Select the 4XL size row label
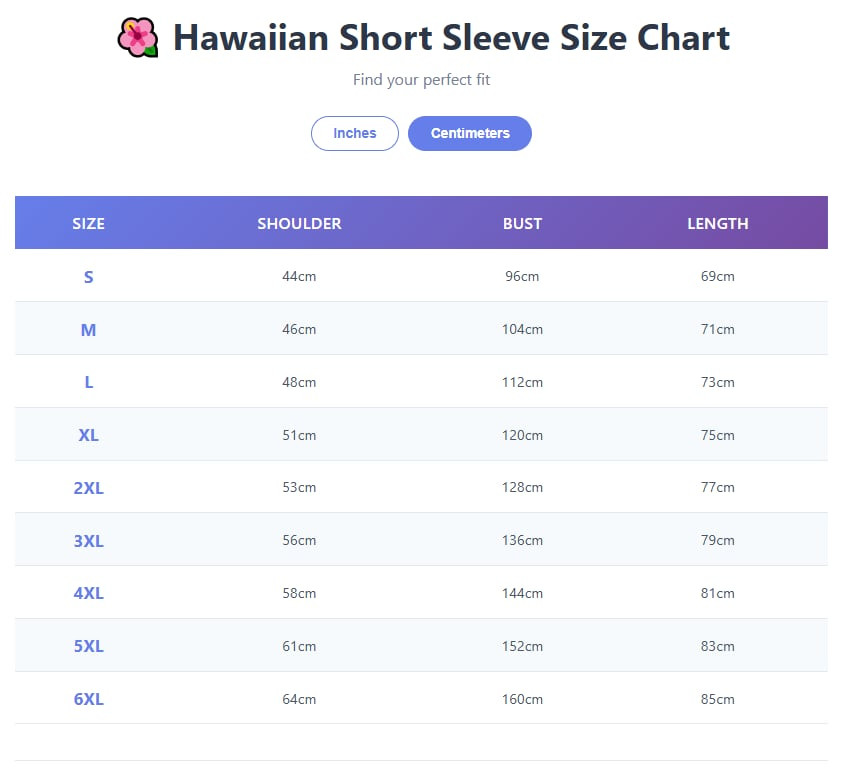This screenshot has width=841, height=780. tap(88, 593)
